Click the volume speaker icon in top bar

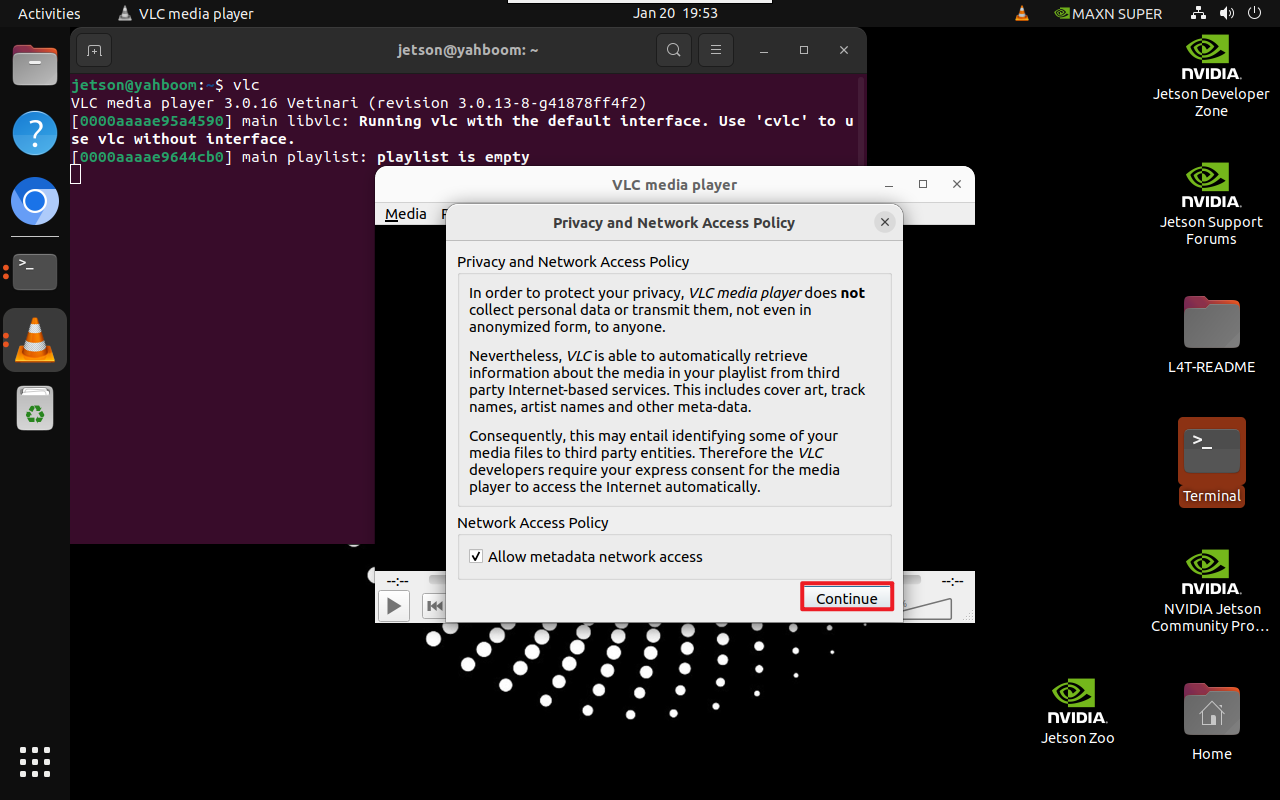point(1227,14)
